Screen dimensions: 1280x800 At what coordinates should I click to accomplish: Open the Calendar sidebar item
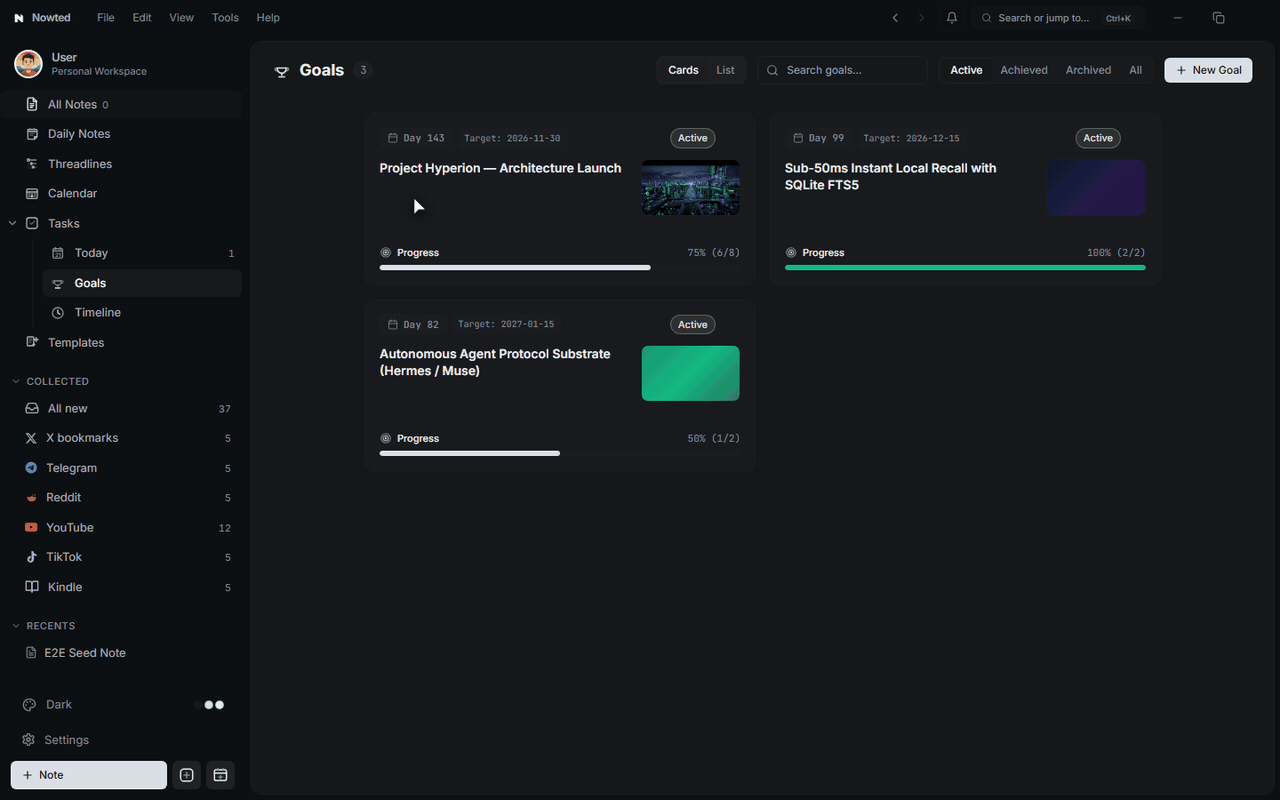coord(126,193)
